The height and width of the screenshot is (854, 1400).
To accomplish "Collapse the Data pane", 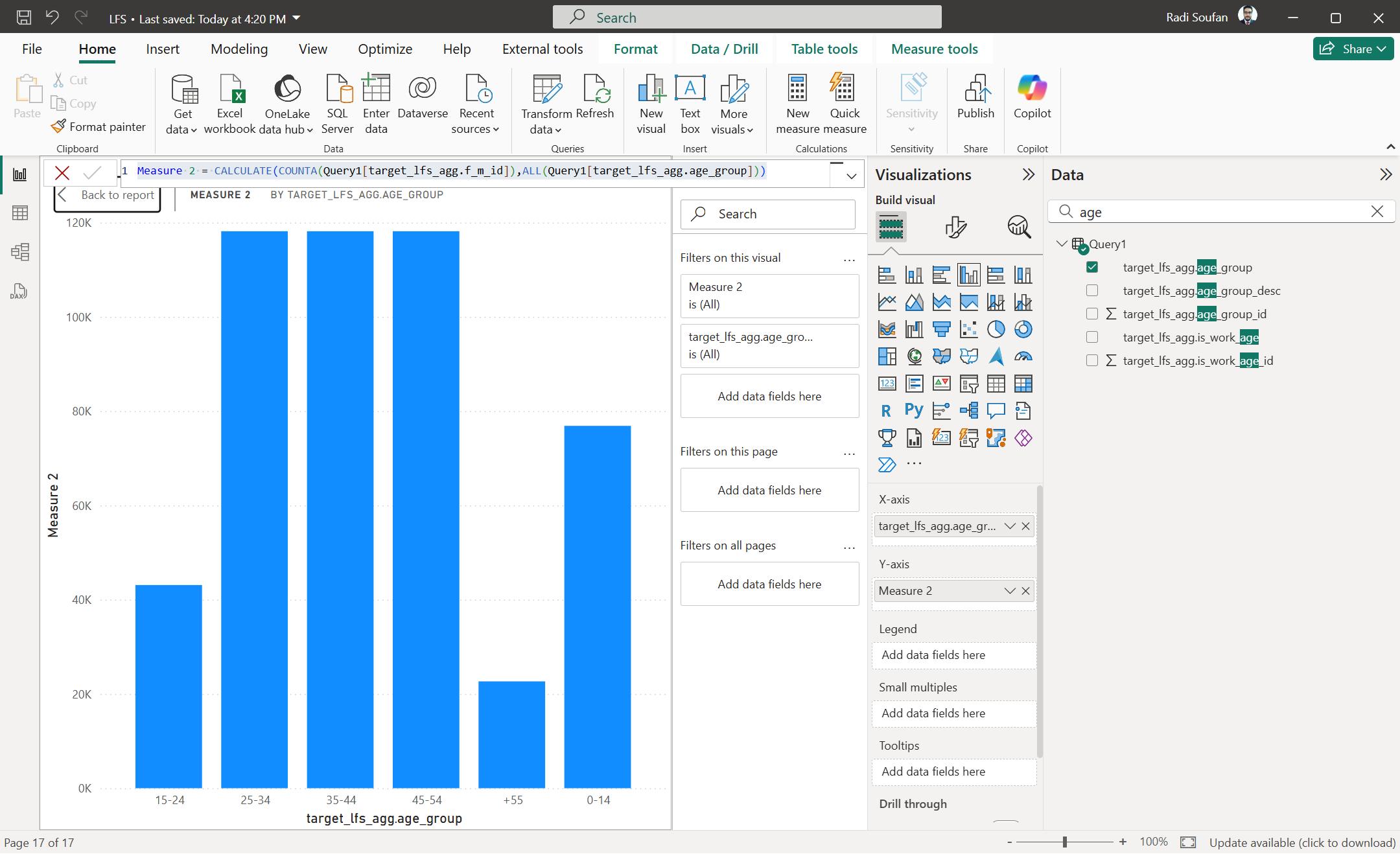I will [x=1385, y=174].
